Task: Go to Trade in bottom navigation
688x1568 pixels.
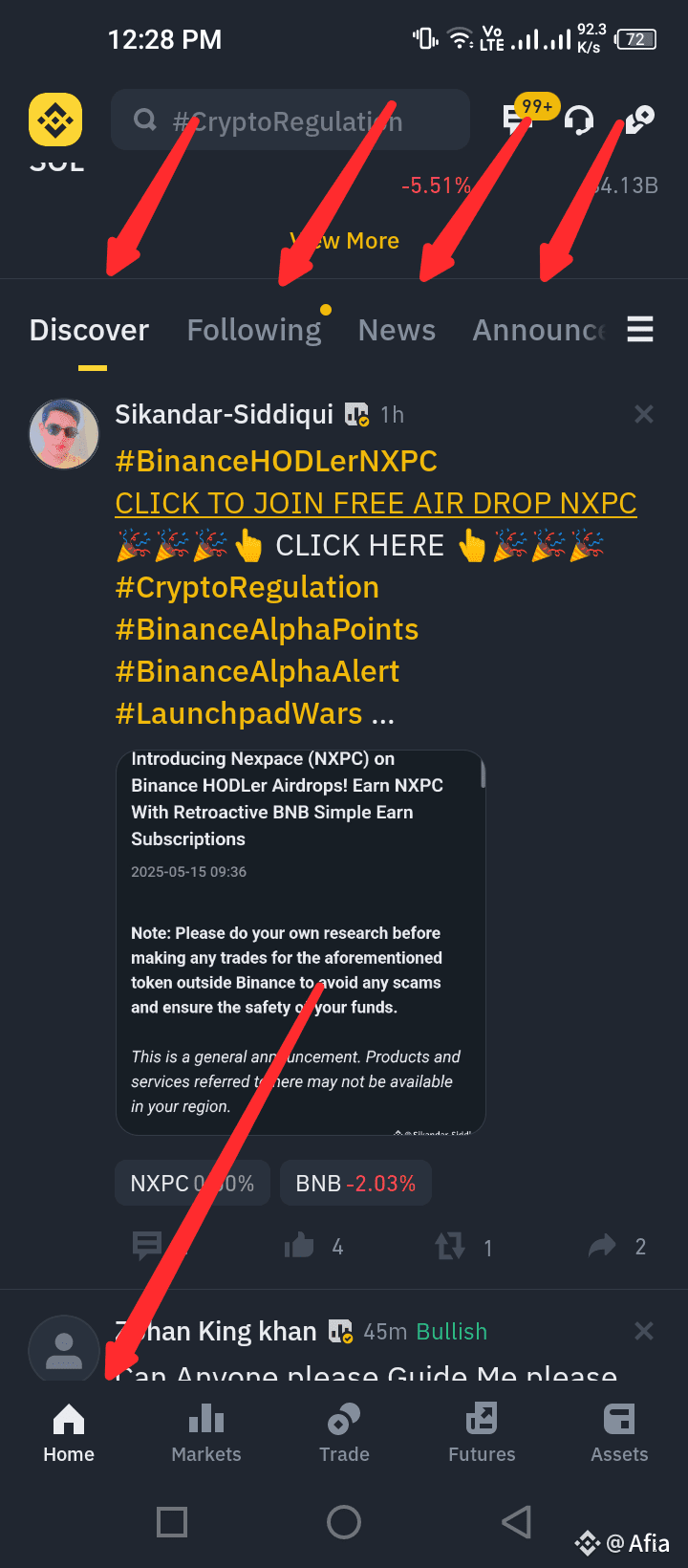Action: 344,1432
